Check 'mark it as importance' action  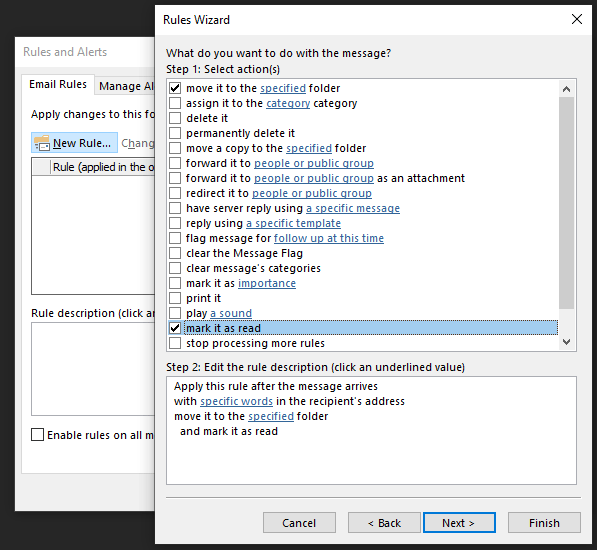[x=175, y=283]
